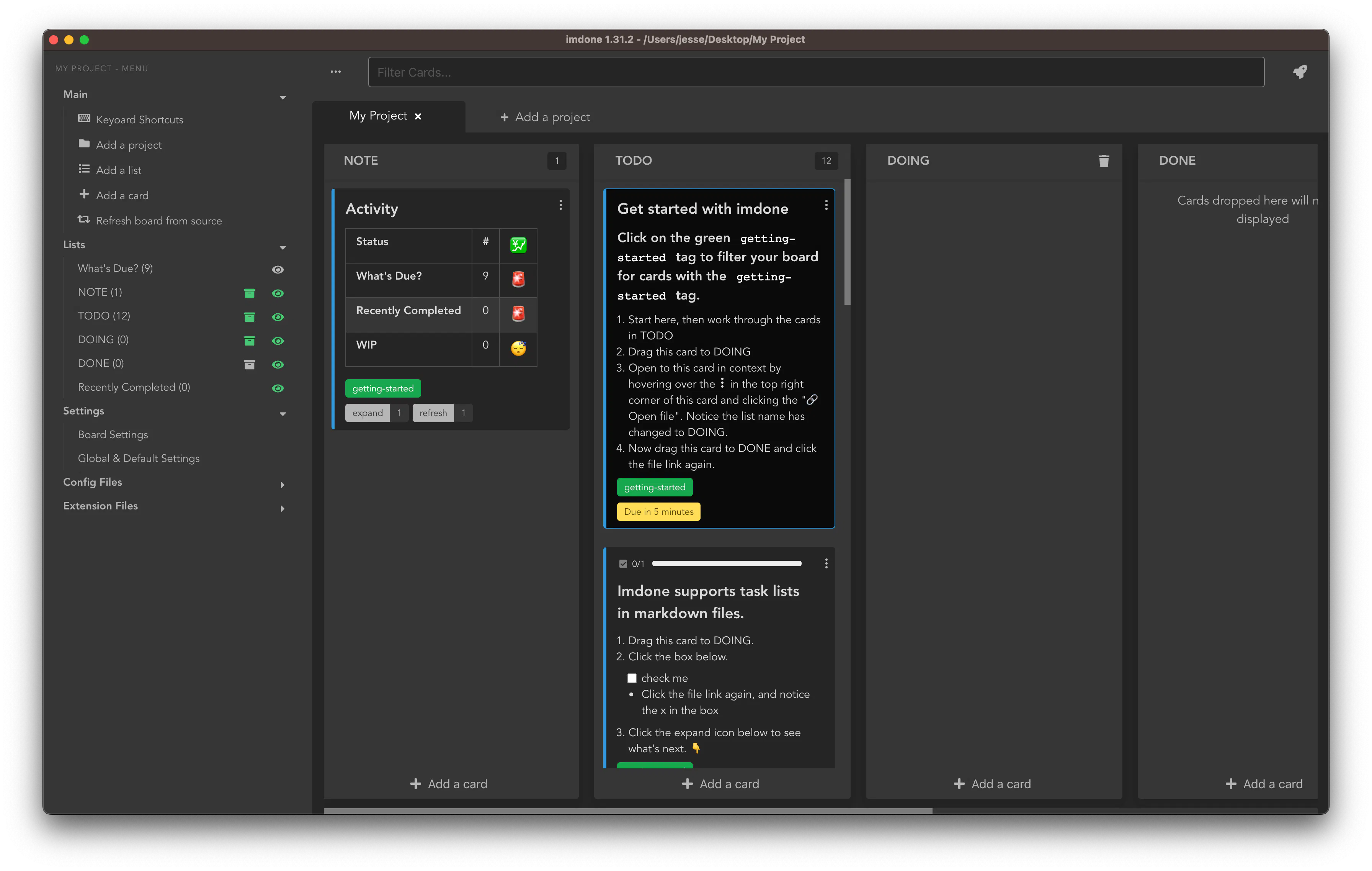1372x871 pixels.
Task: Expand the Extension Files section
Action: (283, 508)
